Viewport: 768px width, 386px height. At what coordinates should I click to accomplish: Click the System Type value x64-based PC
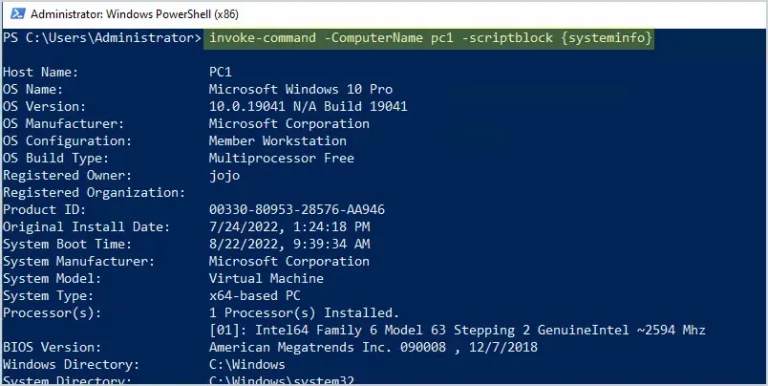click(x=255, y=295)
